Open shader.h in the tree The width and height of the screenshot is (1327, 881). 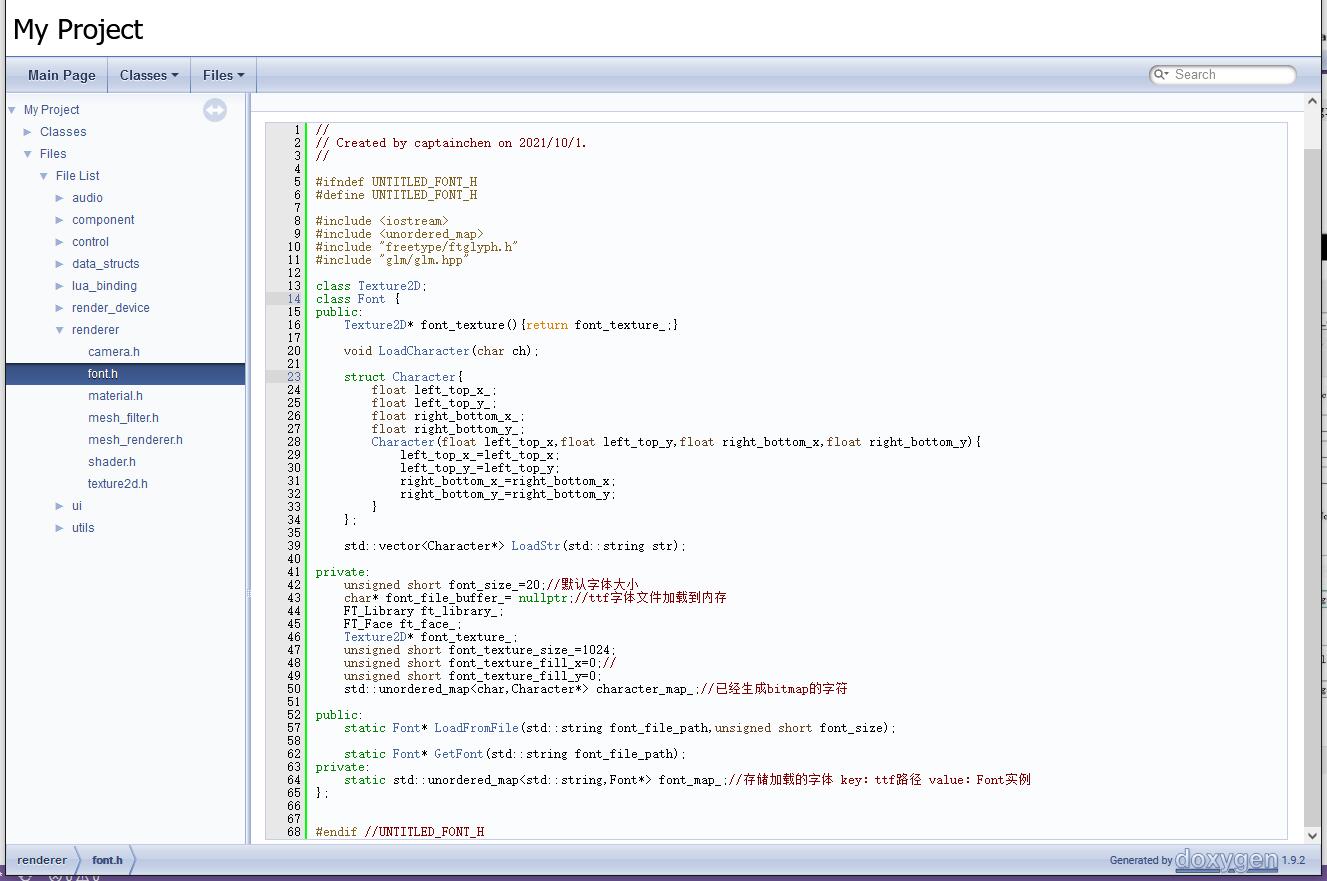tap(112, 462)
